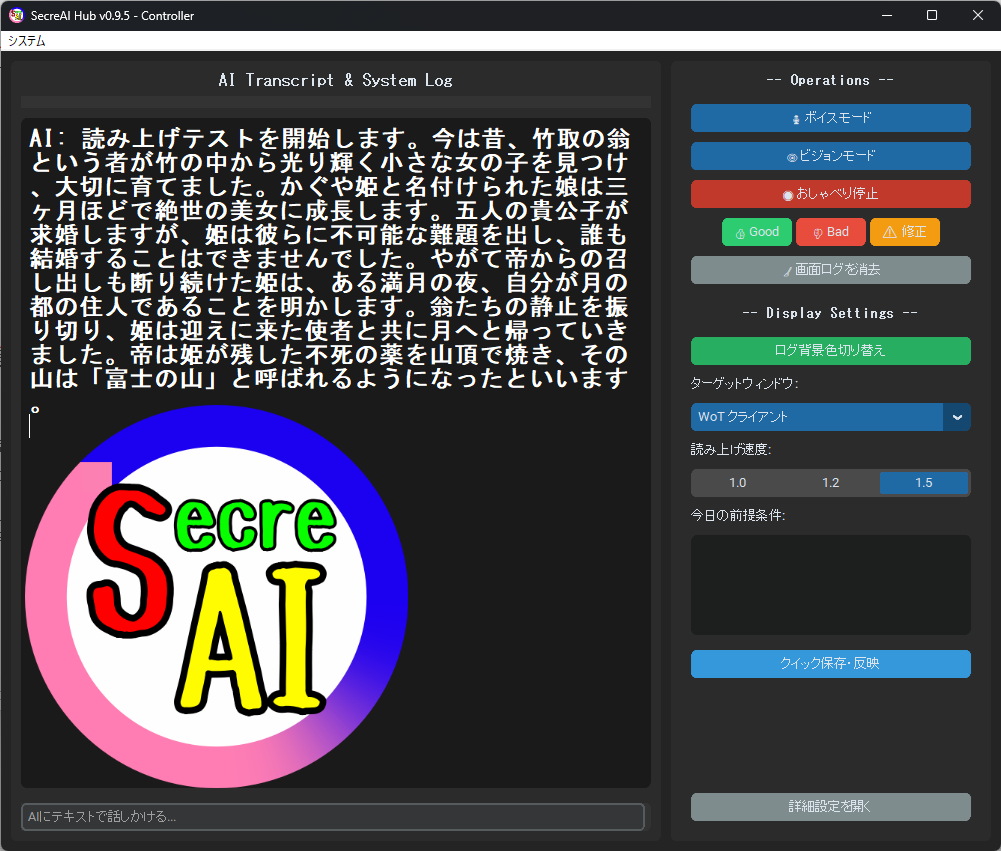The height and width of the screenshot is (851, 1001).
Task: Click the 今日の前提条件 text area
Action: (x=831, y=585)
